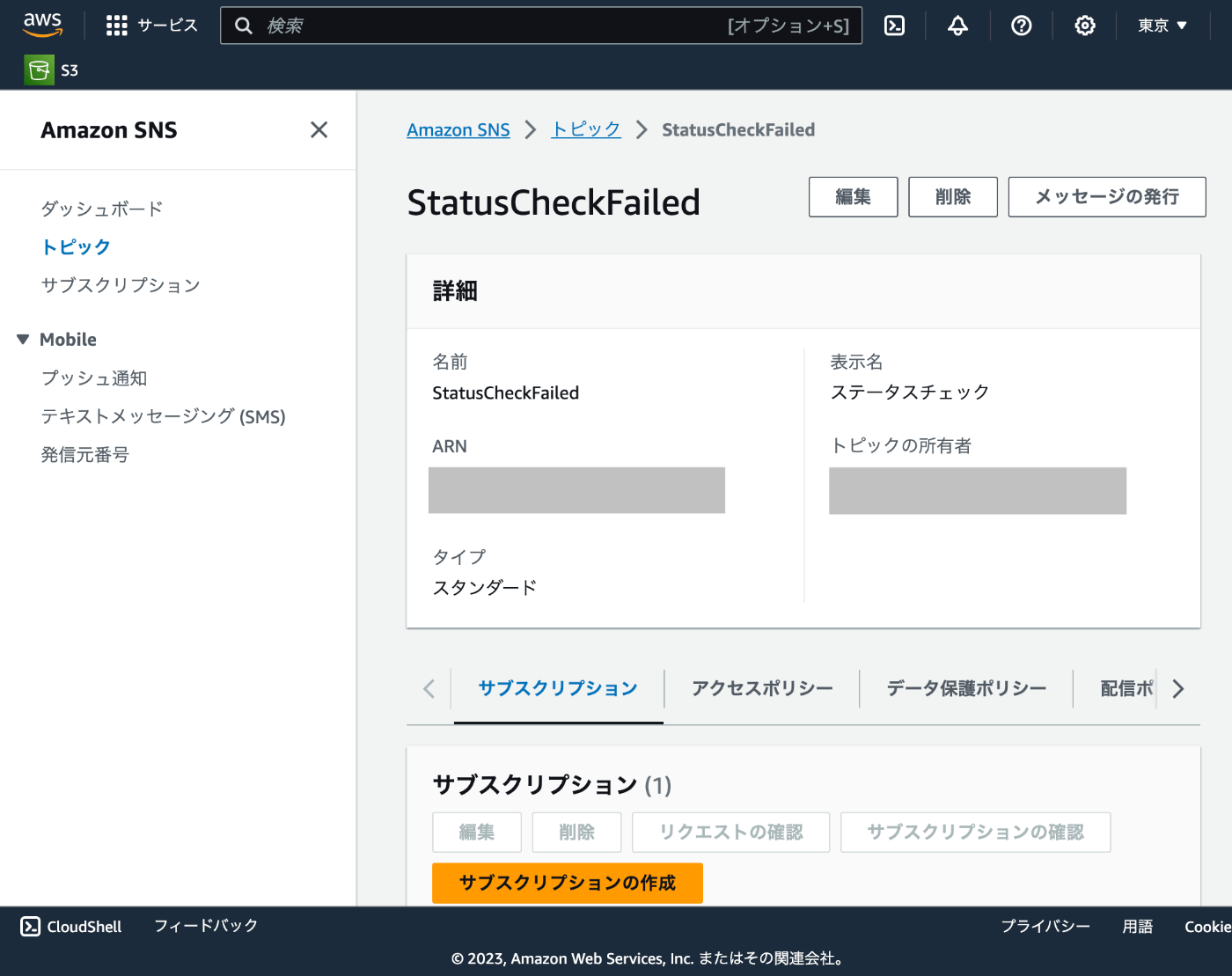Click subscription list 削除 button
This screenshot has width=1232, height=976.
577,833
